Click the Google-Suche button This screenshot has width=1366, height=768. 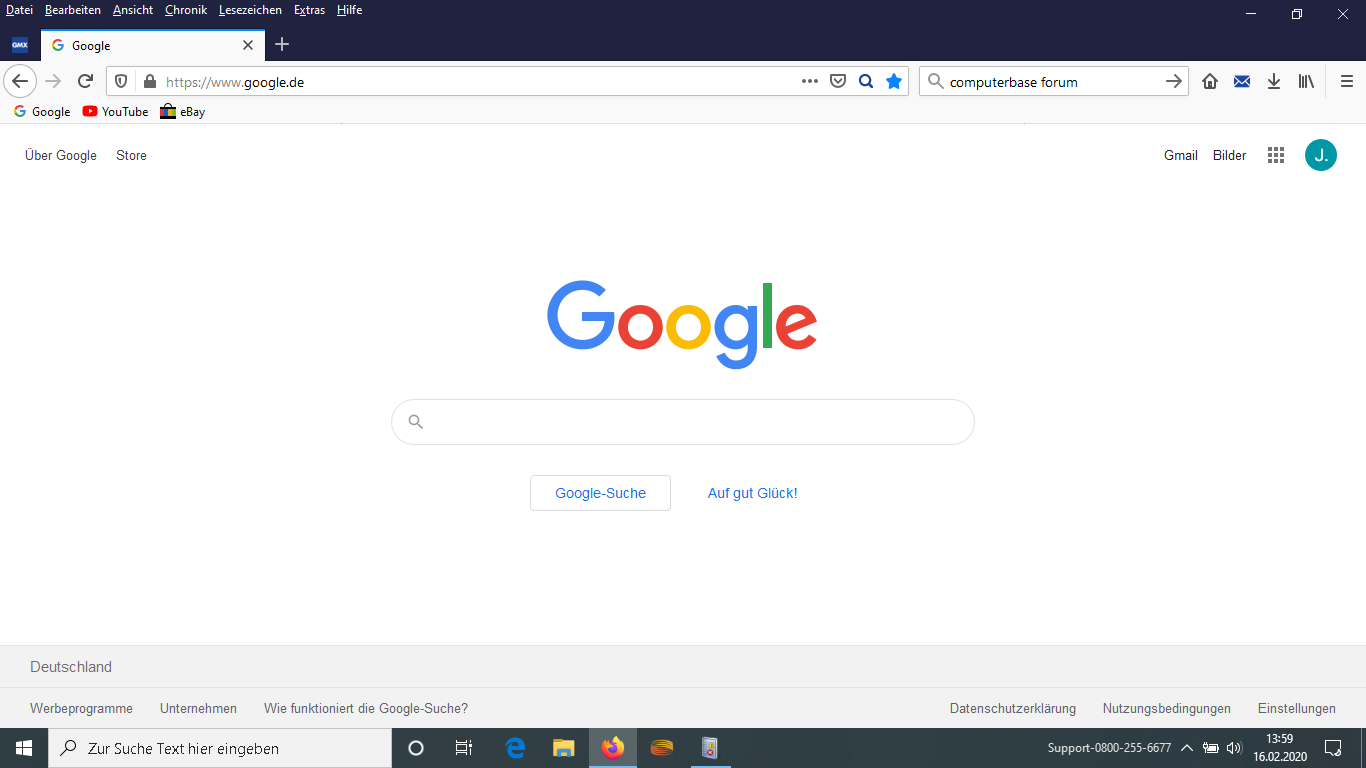click(600, 493)
